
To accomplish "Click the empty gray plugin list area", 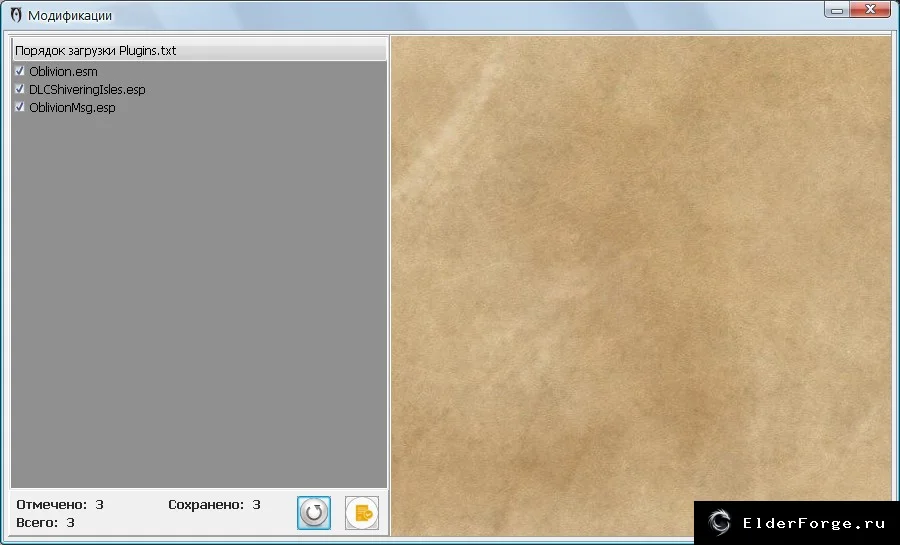I will click(199, 298).
